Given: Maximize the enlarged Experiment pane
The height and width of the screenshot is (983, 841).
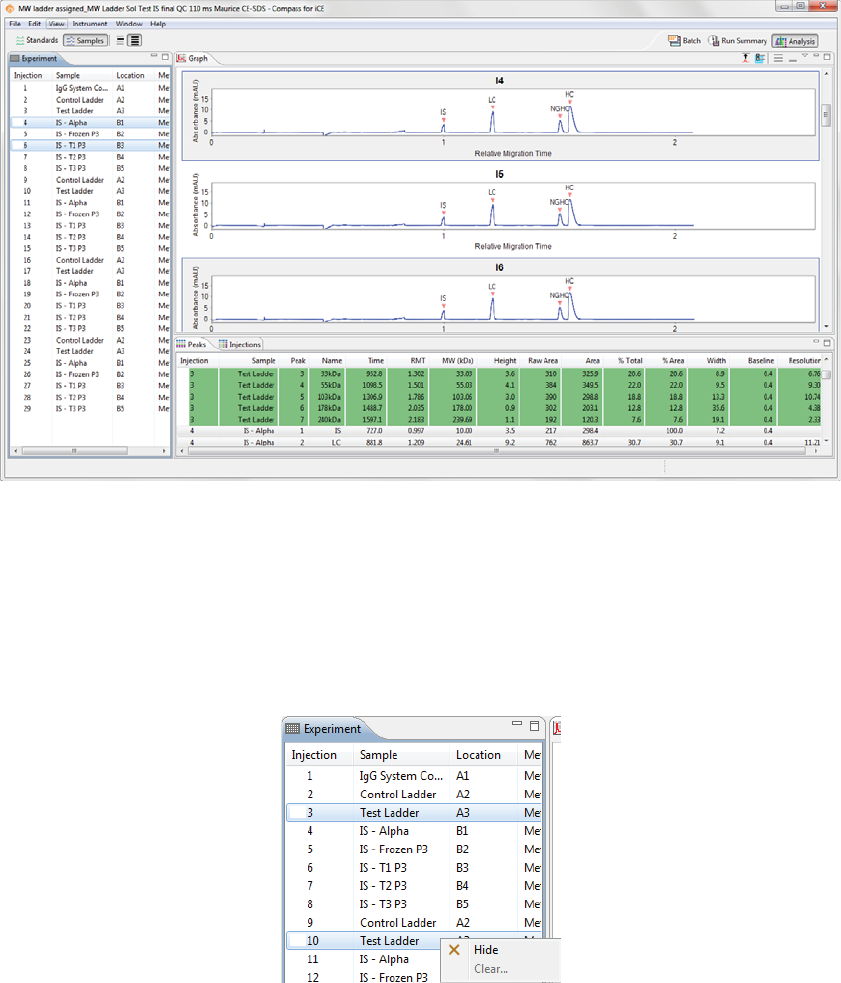Looking at the screenshot, I should (534, 725).
